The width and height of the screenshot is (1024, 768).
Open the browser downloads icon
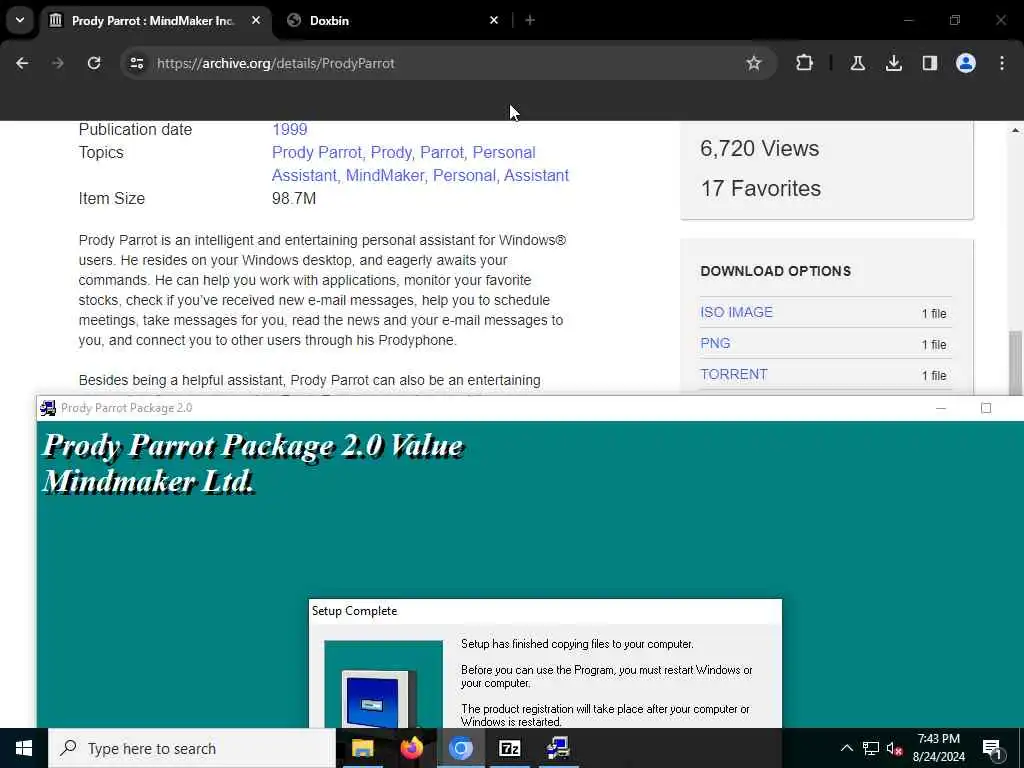pos(893,63)
